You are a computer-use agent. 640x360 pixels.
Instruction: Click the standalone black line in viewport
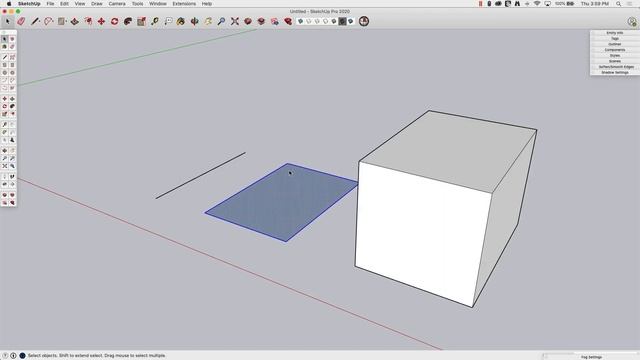coord(200,176)
